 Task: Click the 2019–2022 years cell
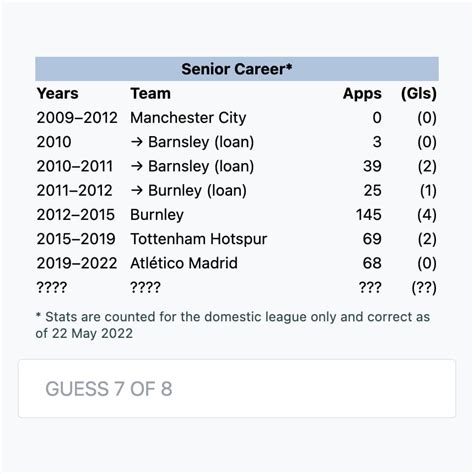[x=77, y=263]
